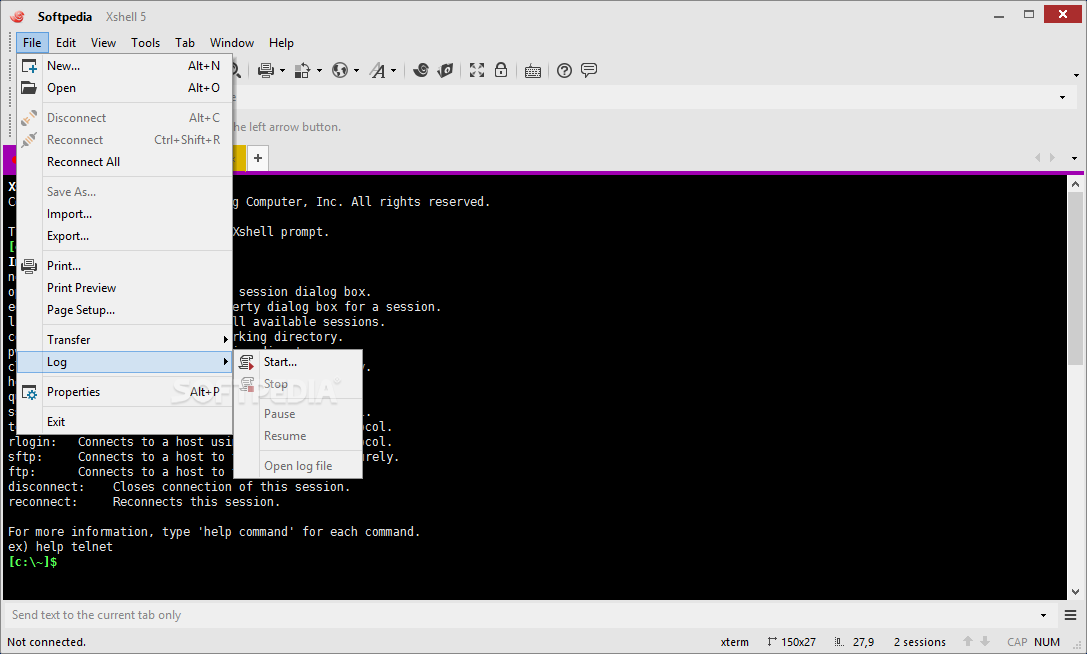The height and width of the screenshot is (654, 1087).
Task: Choose Exit in File menu
Action: click(124, 422)
